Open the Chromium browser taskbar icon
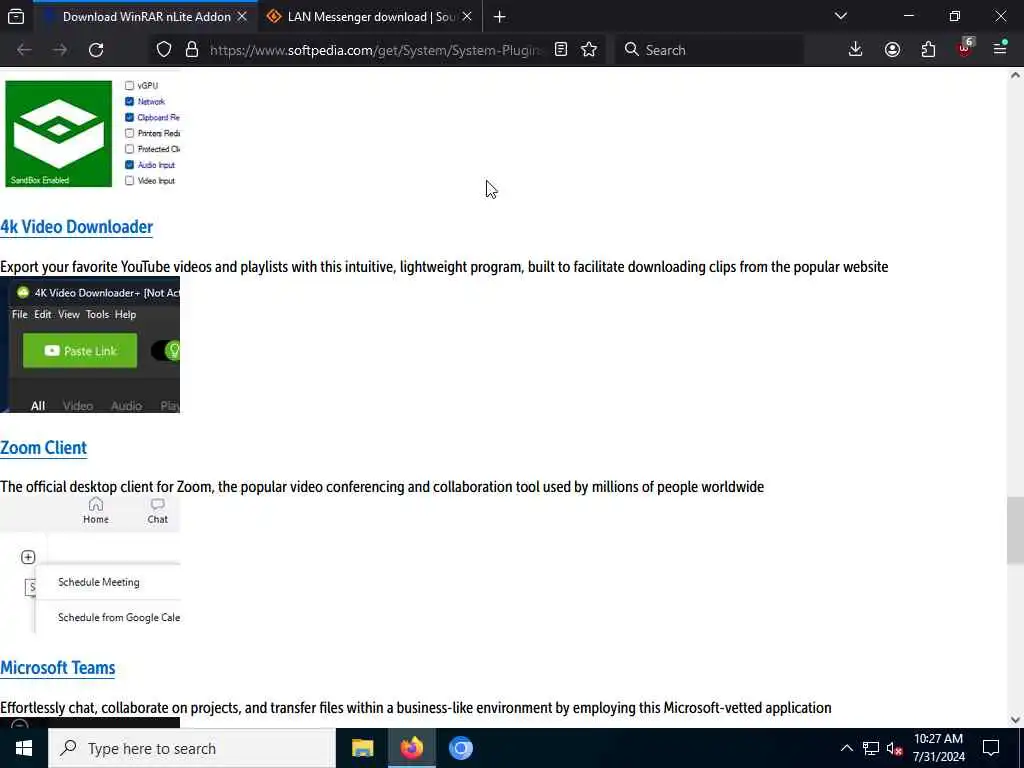Image resolution: width=1024 pixels, height=768 pixels. [460, 748]
